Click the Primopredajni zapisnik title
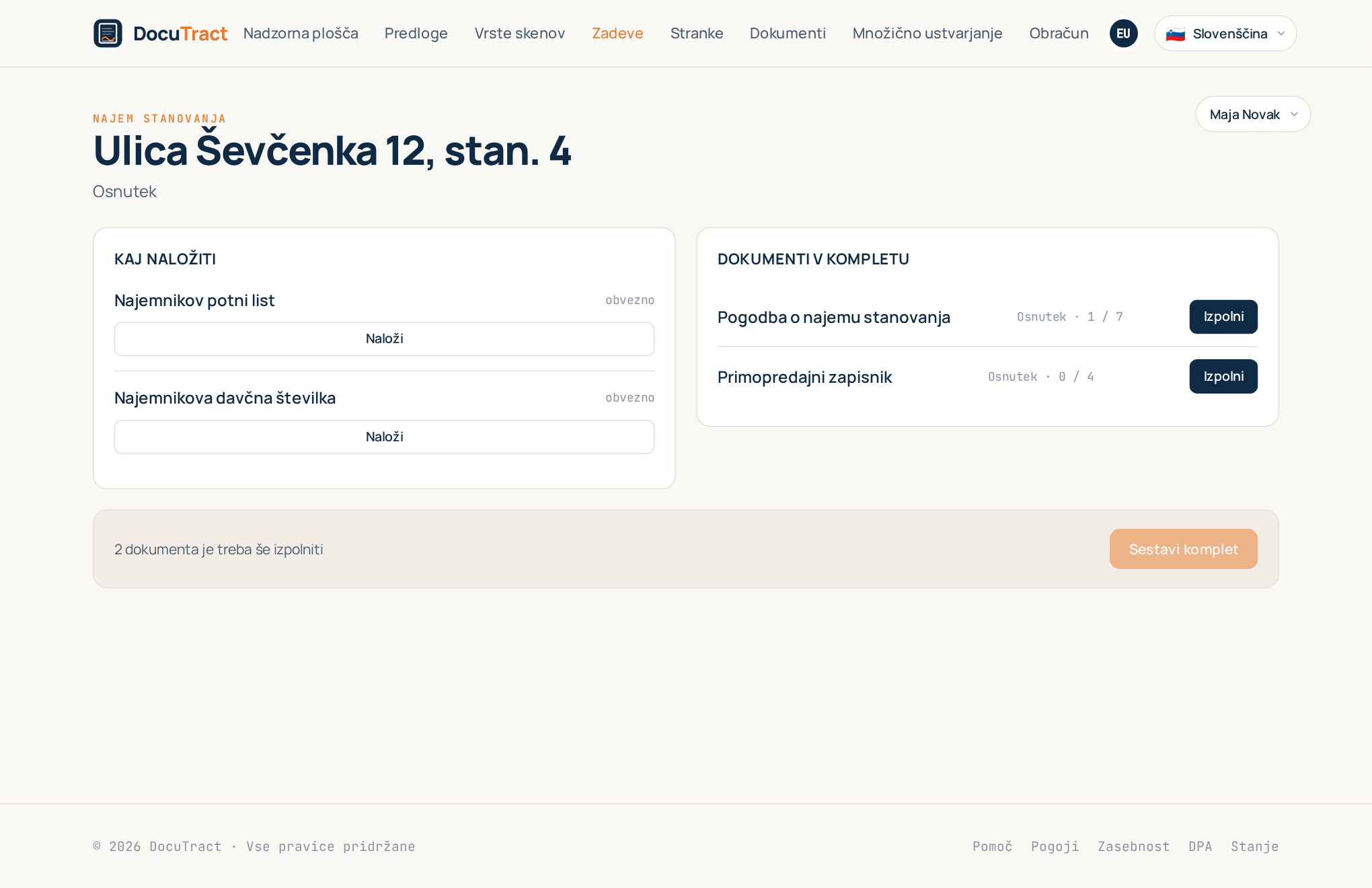The image size is (1372, 888). [804, 377]
